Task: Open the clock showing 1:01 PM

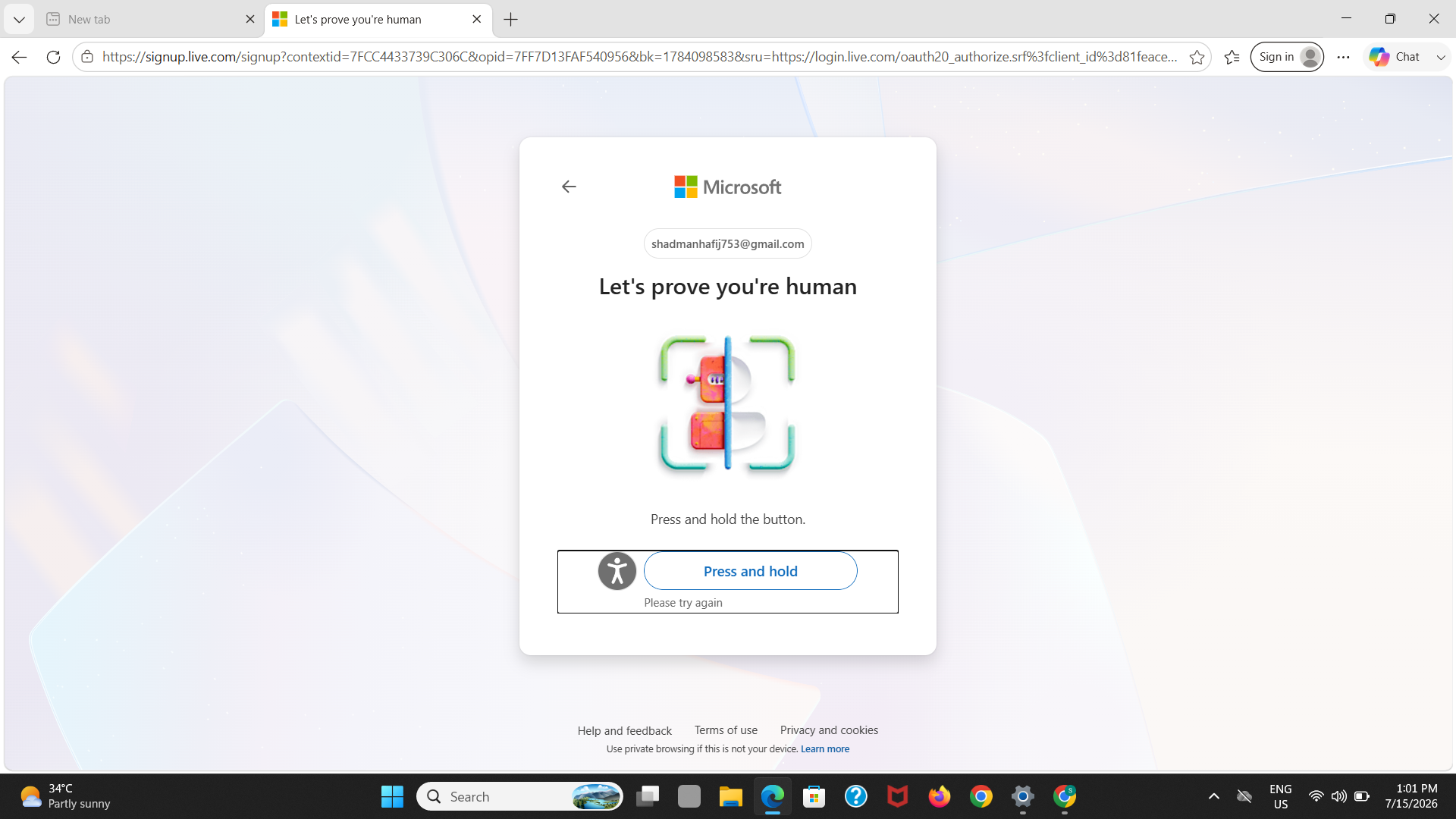Action: [x=1411, y=796]
